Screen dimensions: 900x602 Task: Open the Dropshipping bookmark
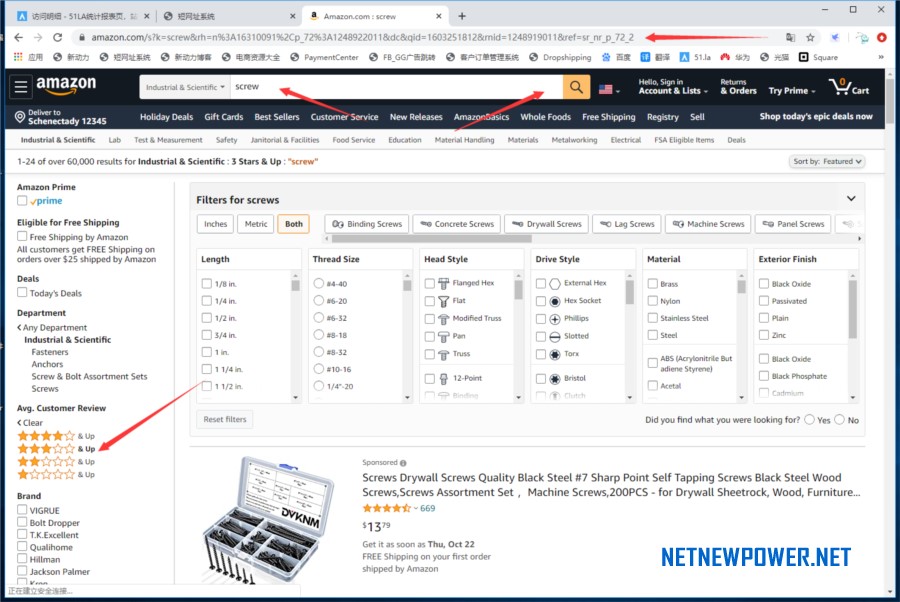pos(560,57)
